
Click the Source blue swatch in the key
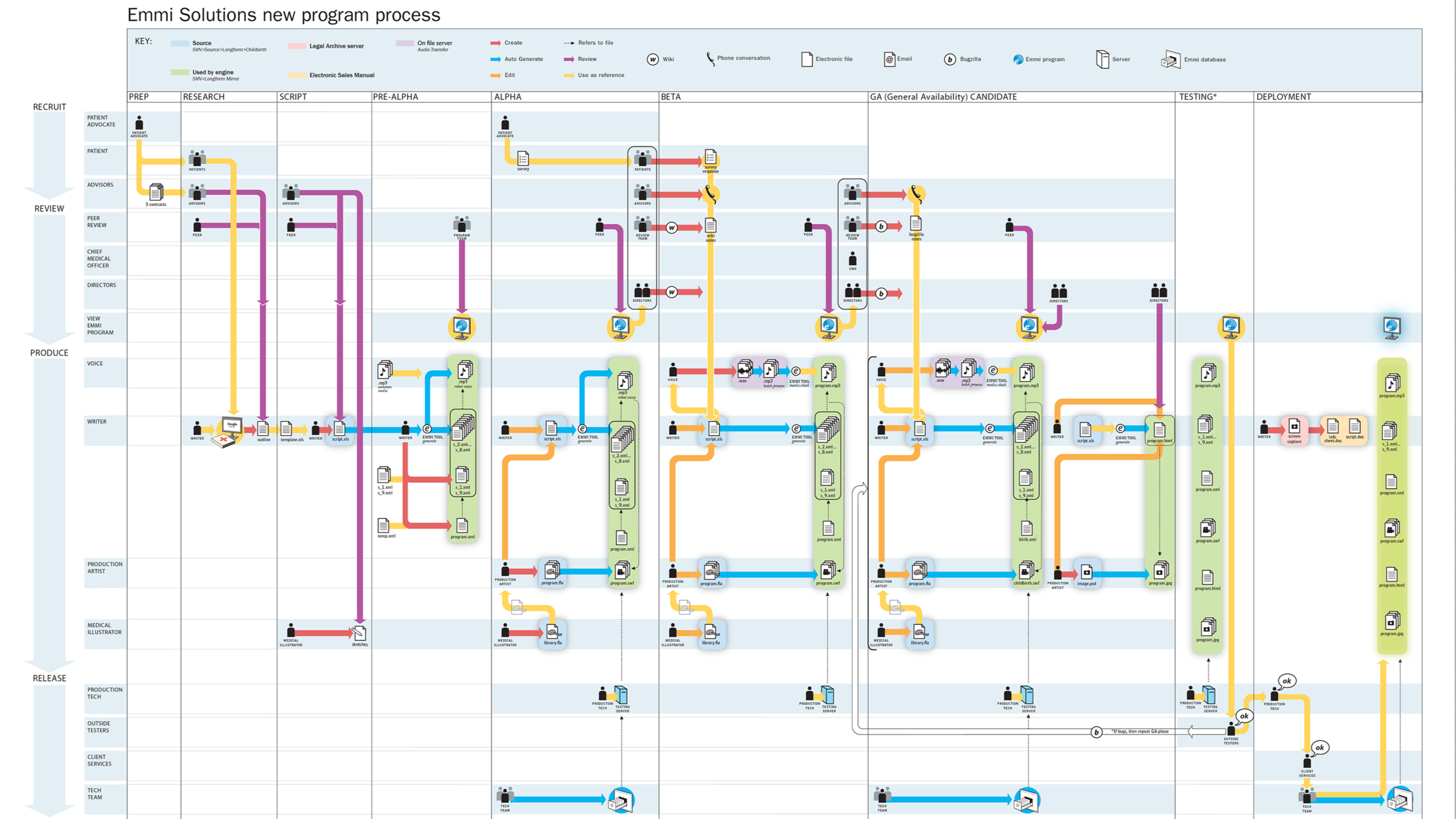point(180,43)
